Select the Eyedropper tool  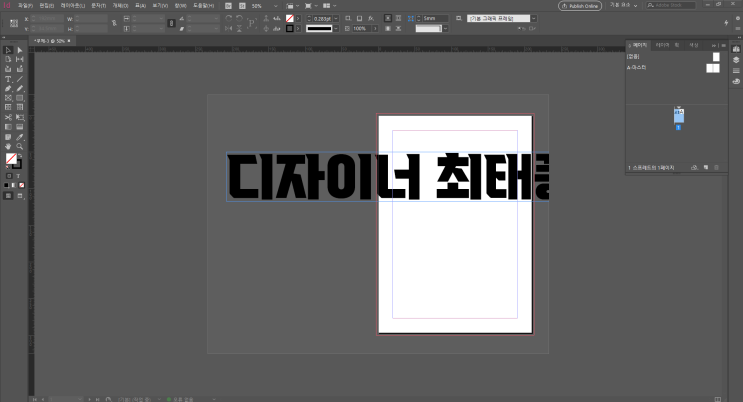19,137
